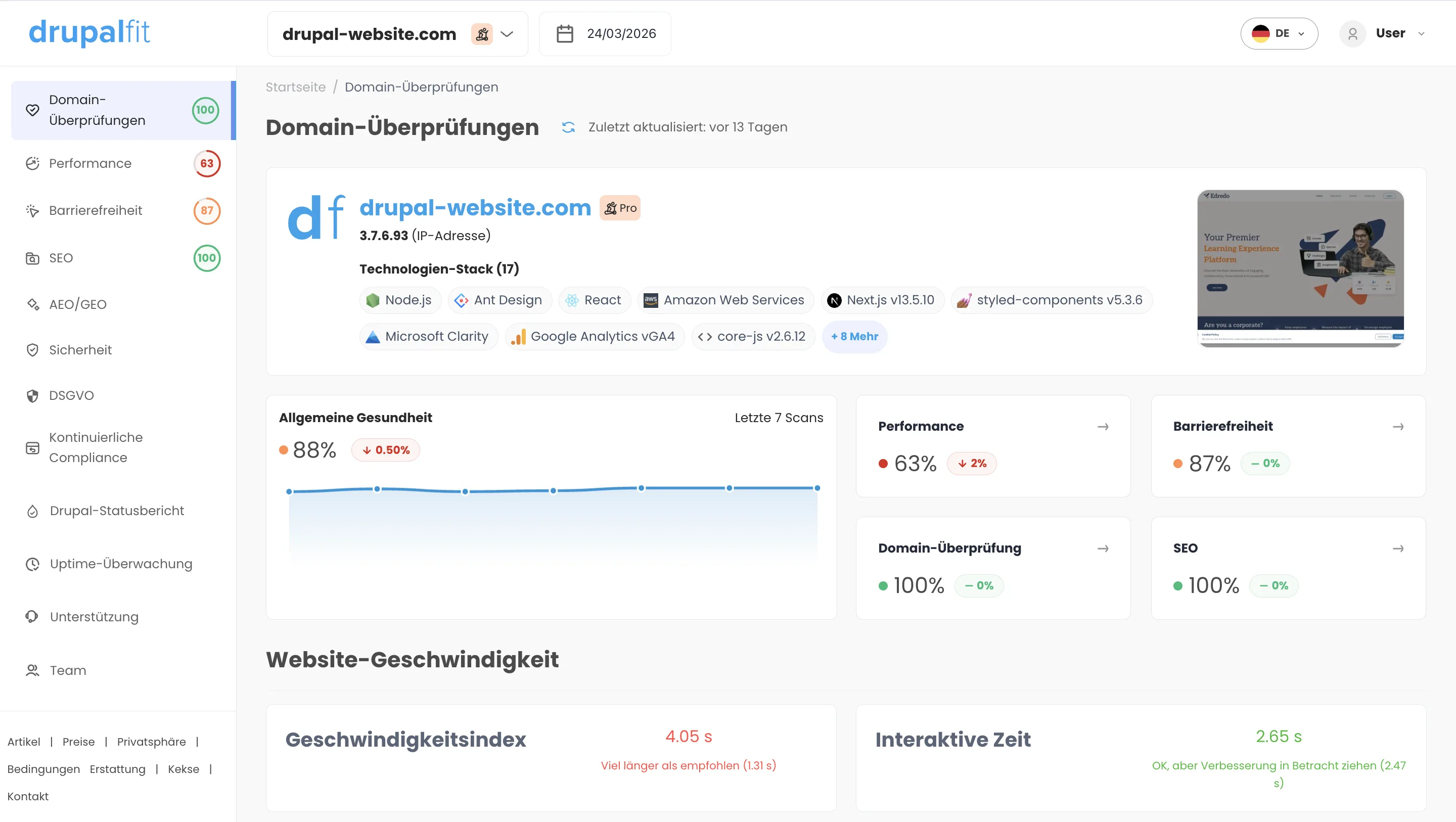Click the Team people icon

[x=32, y=670]
